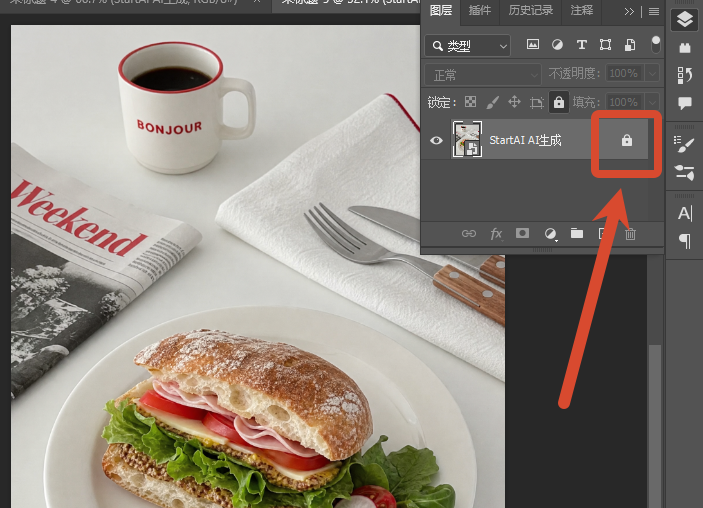The image size is (703, 508).
Task: Toggle lock image pixels brush icon
Action: pos(493,102)
